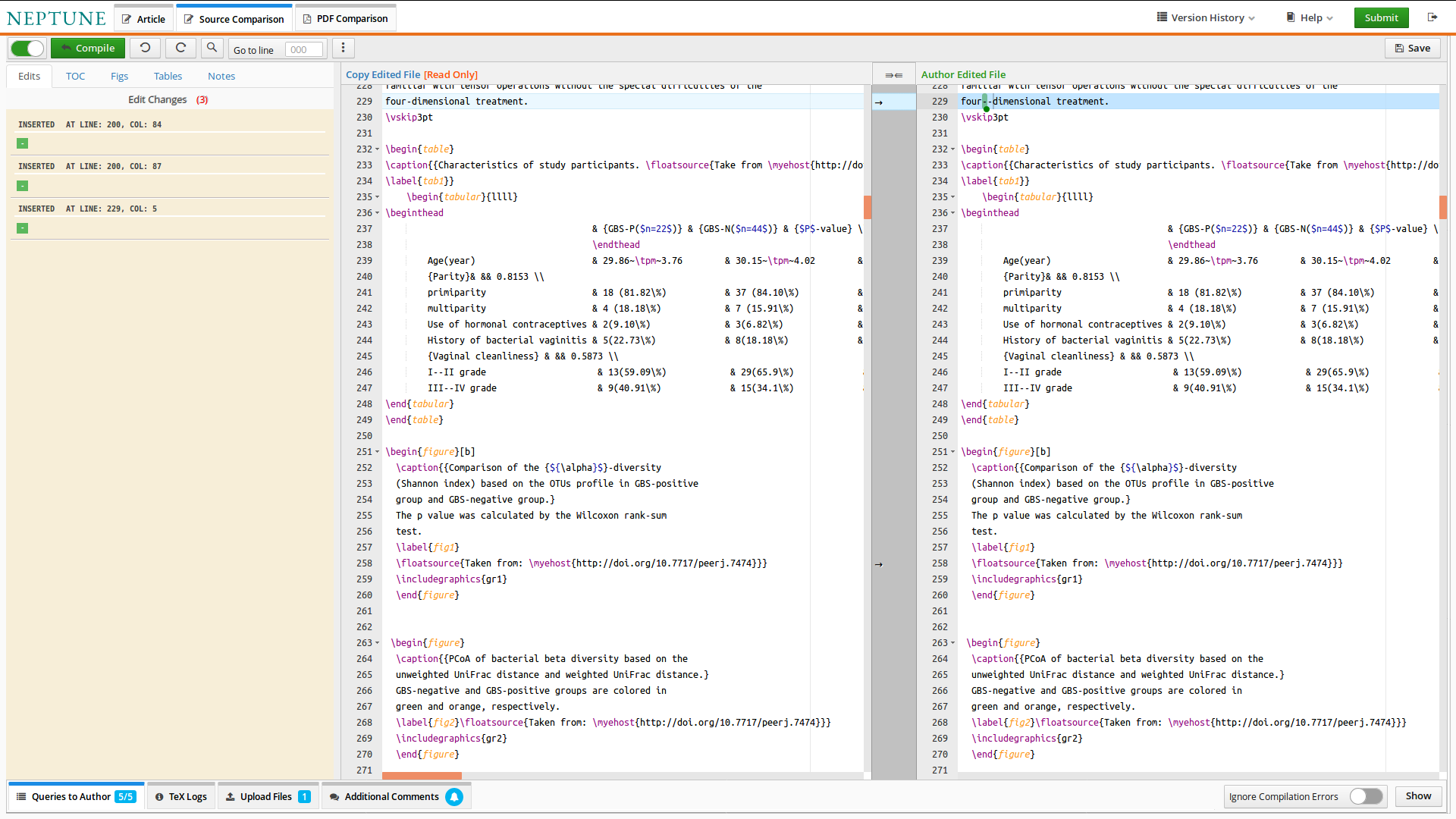Open search with magnifier icon
1456x819 pixels.
click(212, 48)
